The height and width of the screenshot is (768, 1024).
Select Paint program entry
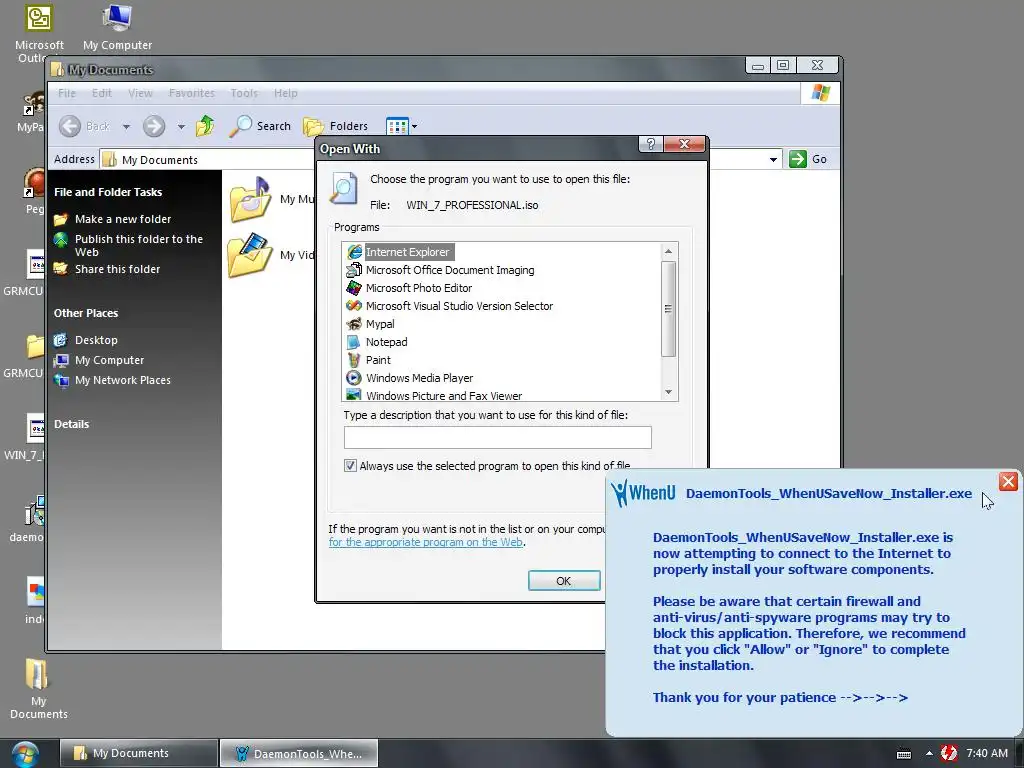coord(369,360)
